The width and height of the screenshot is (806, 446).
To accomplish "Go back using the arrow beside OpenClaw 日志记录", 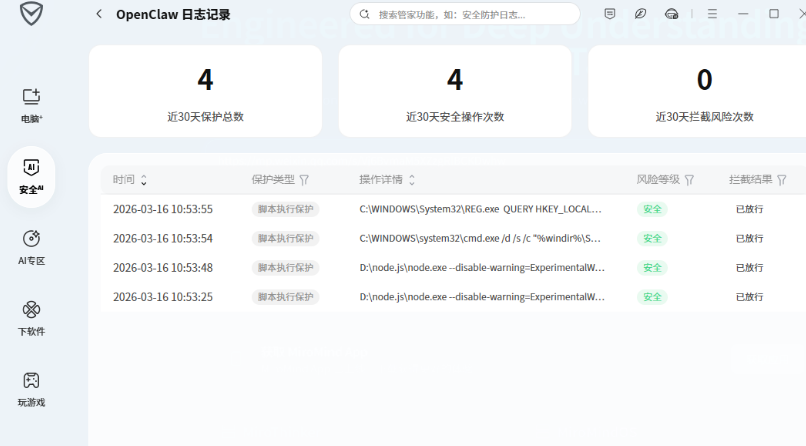I will click(x=98, y=14).
